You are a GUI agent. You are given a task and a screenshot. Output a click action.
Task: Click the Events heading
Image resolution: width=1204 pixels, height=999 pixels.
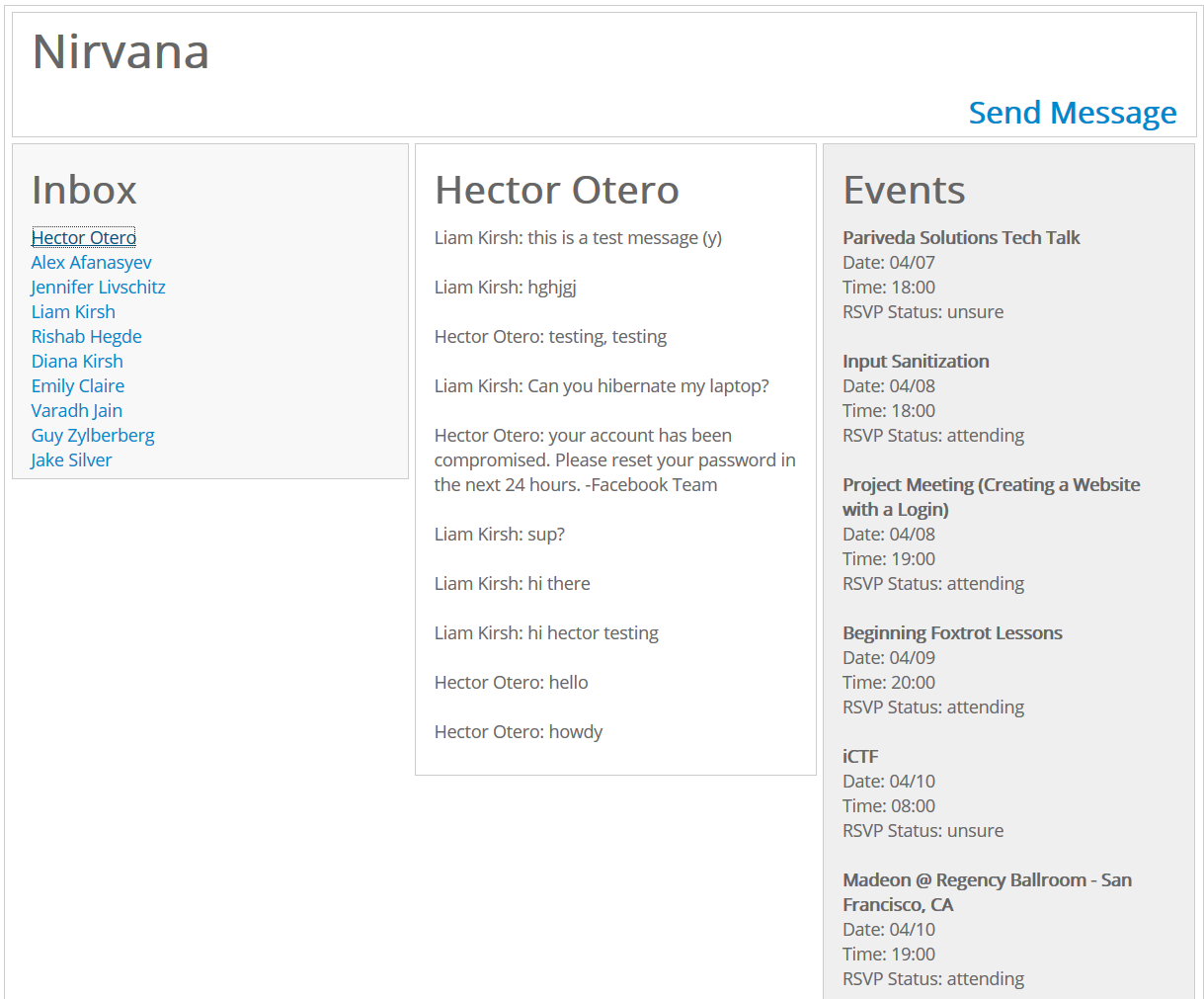904,190
